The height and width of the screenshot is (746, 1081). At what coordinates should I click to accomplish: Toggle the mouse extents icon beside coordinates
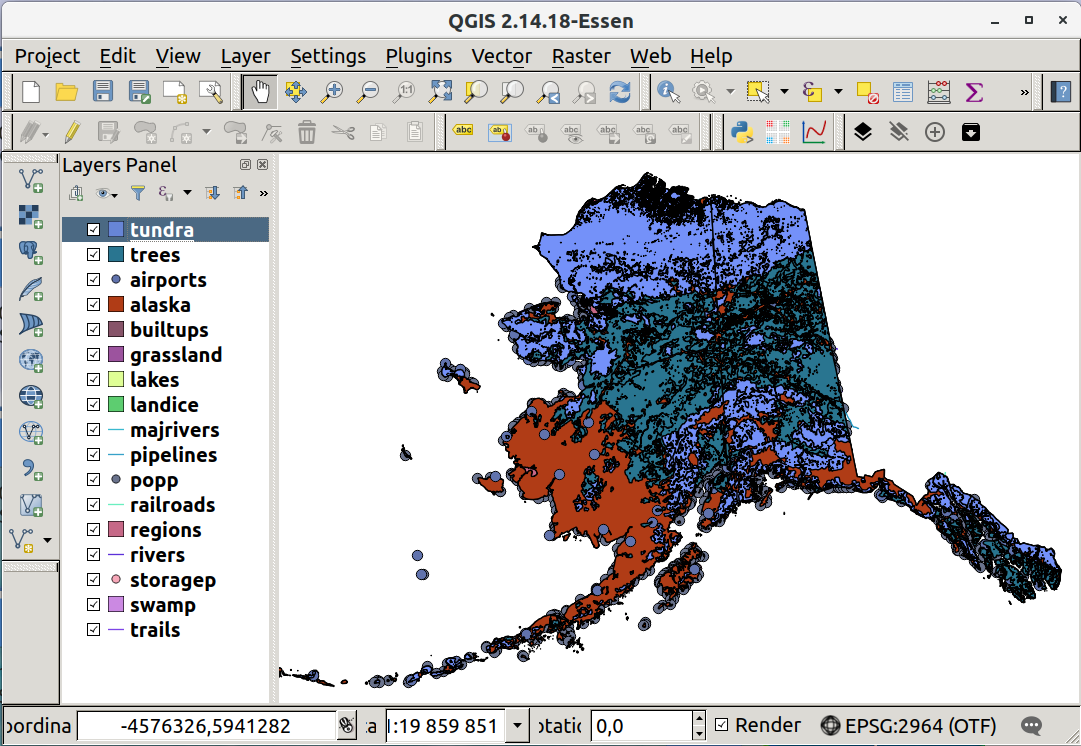pyautogui.click(x=347, y=725)
